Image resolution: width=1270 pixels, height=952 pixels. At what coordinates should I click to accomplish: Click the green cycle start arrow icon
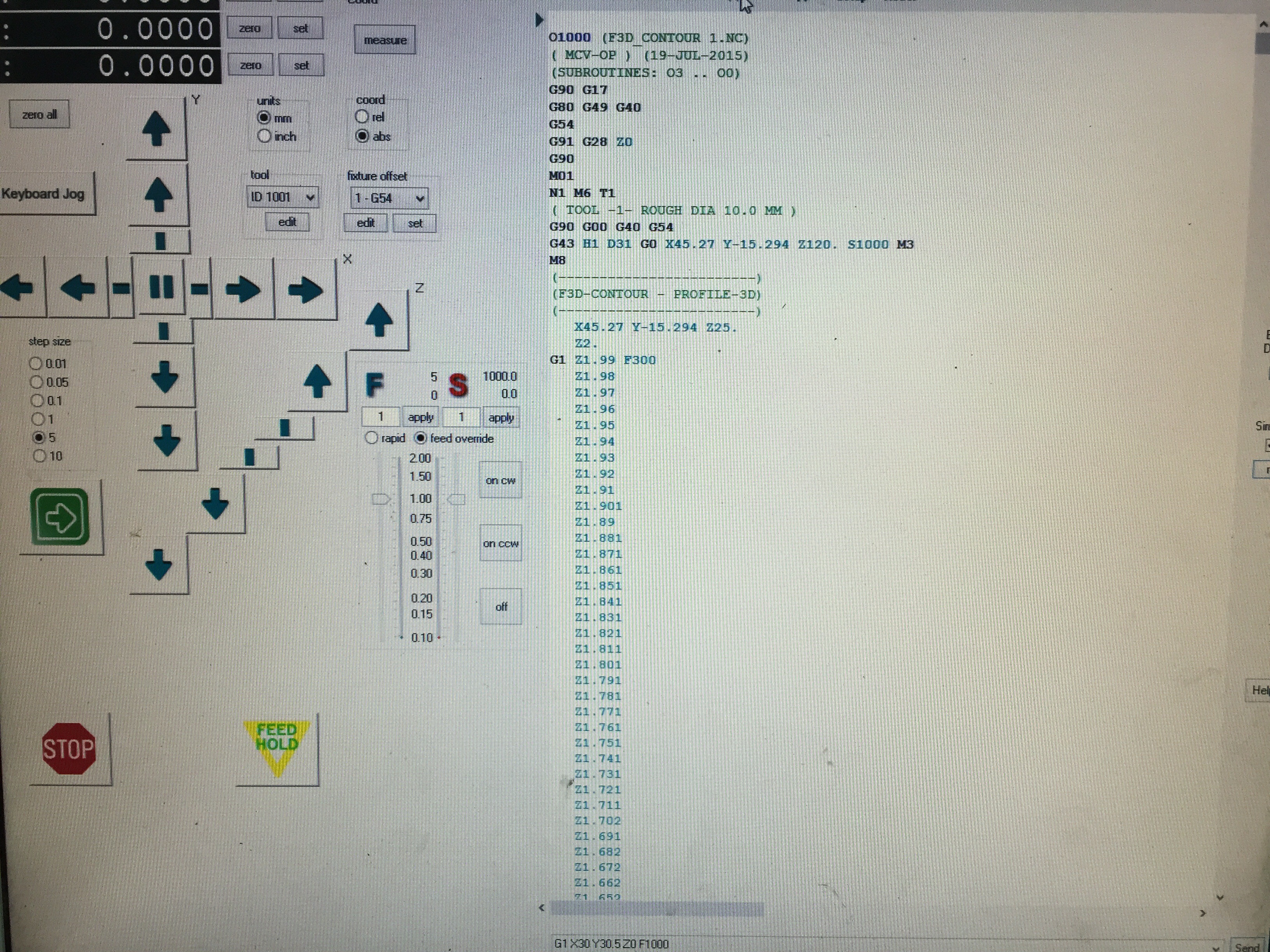pos(60,517)
